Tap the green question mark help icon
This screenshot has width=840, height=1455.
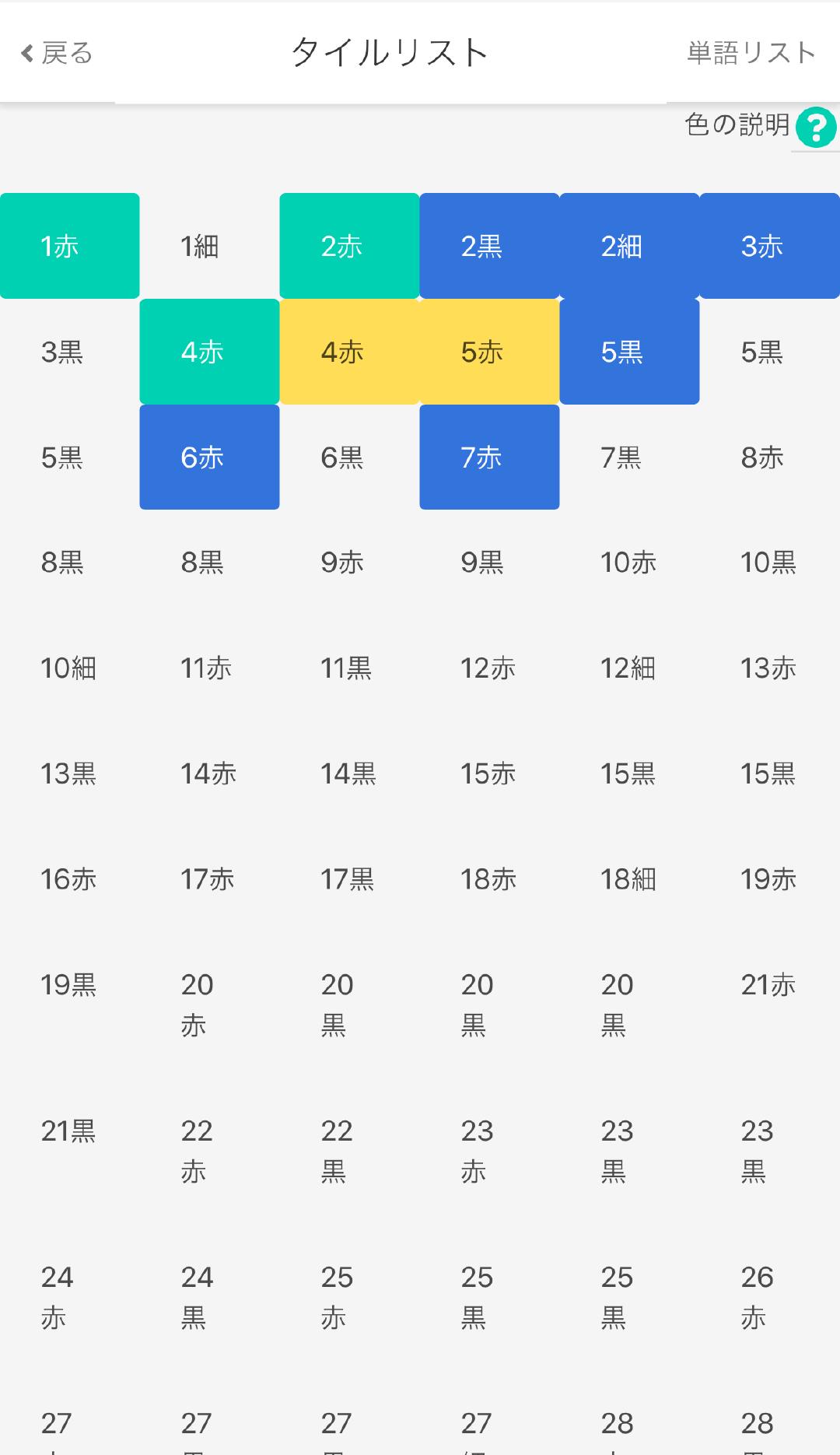pyautogui.click(x=816, y=128)
